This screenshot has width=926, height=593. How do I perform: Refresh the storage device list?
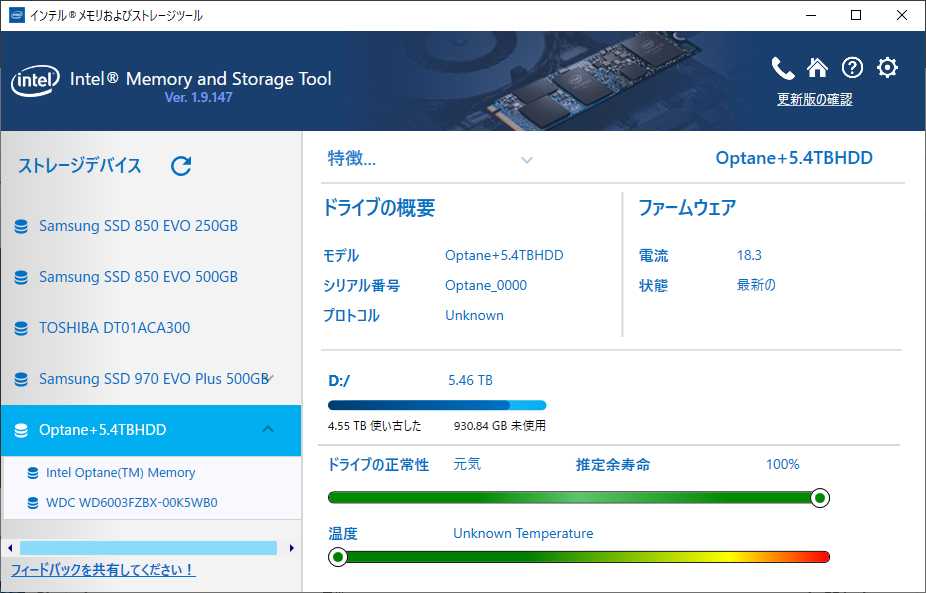(x=181, y=166)
